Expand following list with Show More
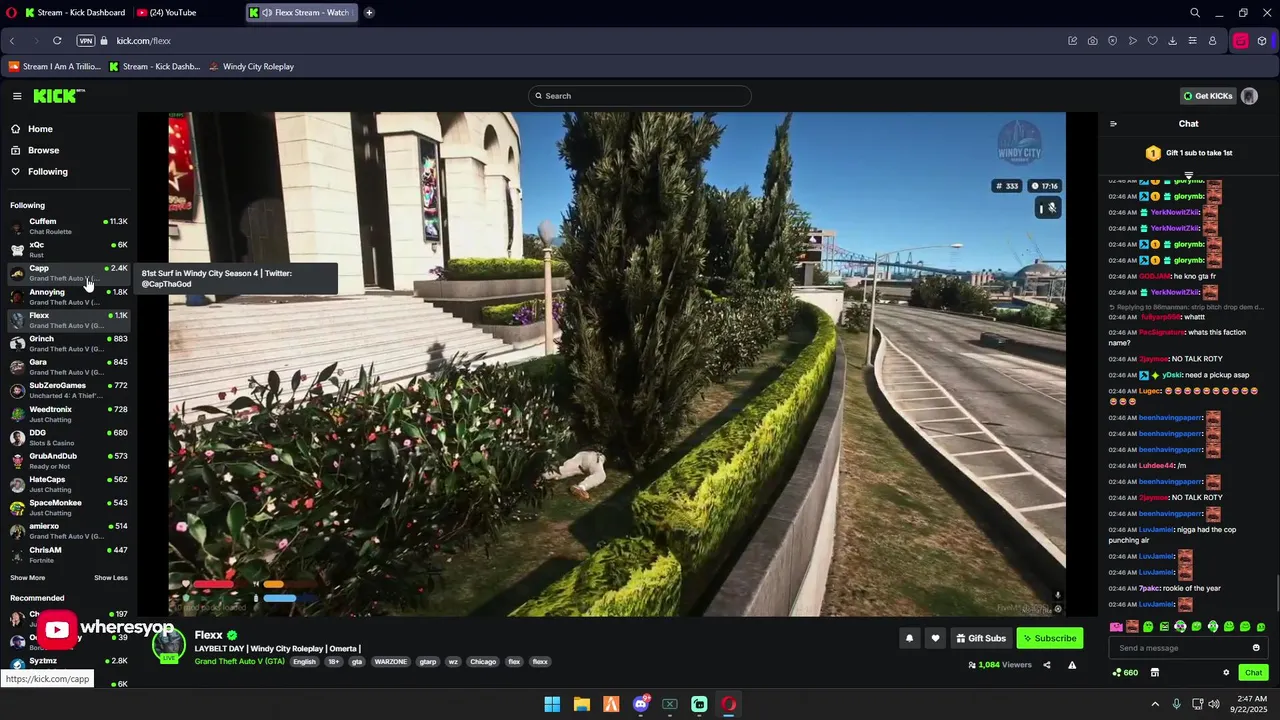The image size is (1280, 720). tap(27, 578)
